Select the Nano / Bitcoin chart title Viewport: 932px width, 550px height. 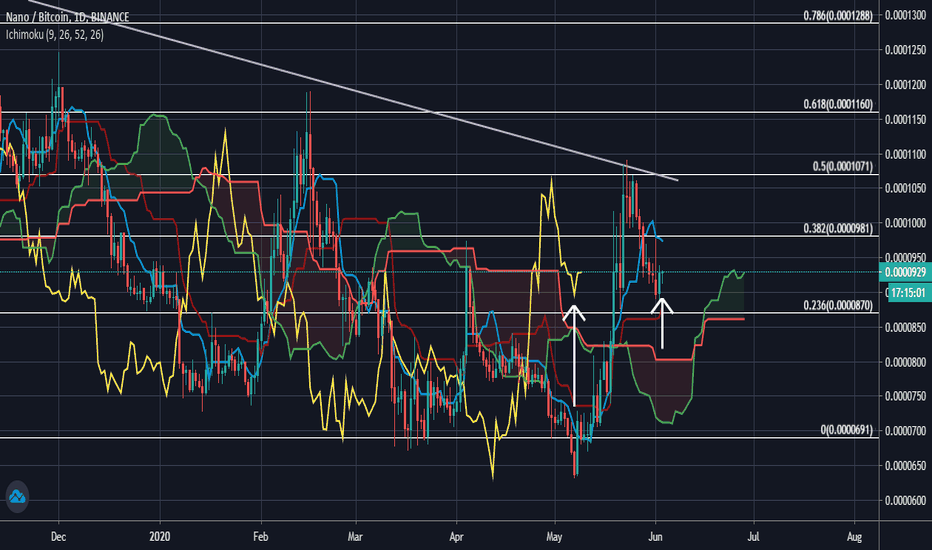point(67,17)
